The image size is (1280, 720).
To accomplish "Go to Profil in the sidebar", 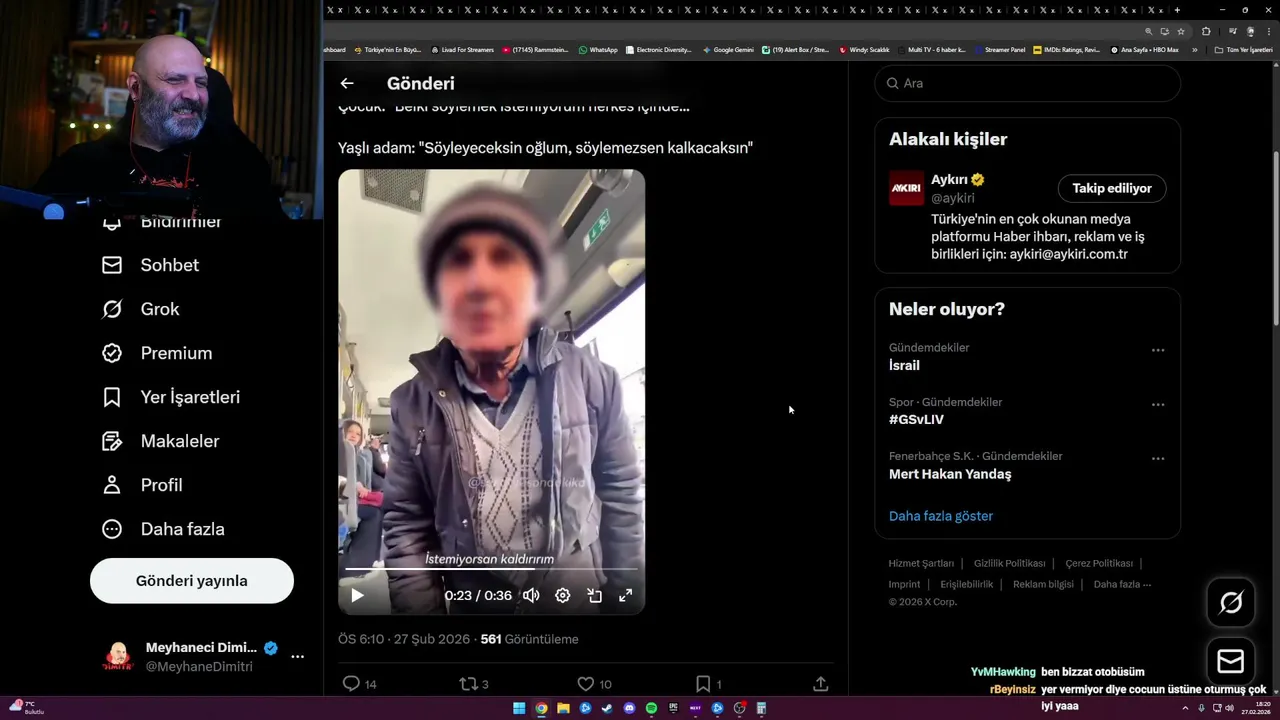I will [x=142, y=485].
